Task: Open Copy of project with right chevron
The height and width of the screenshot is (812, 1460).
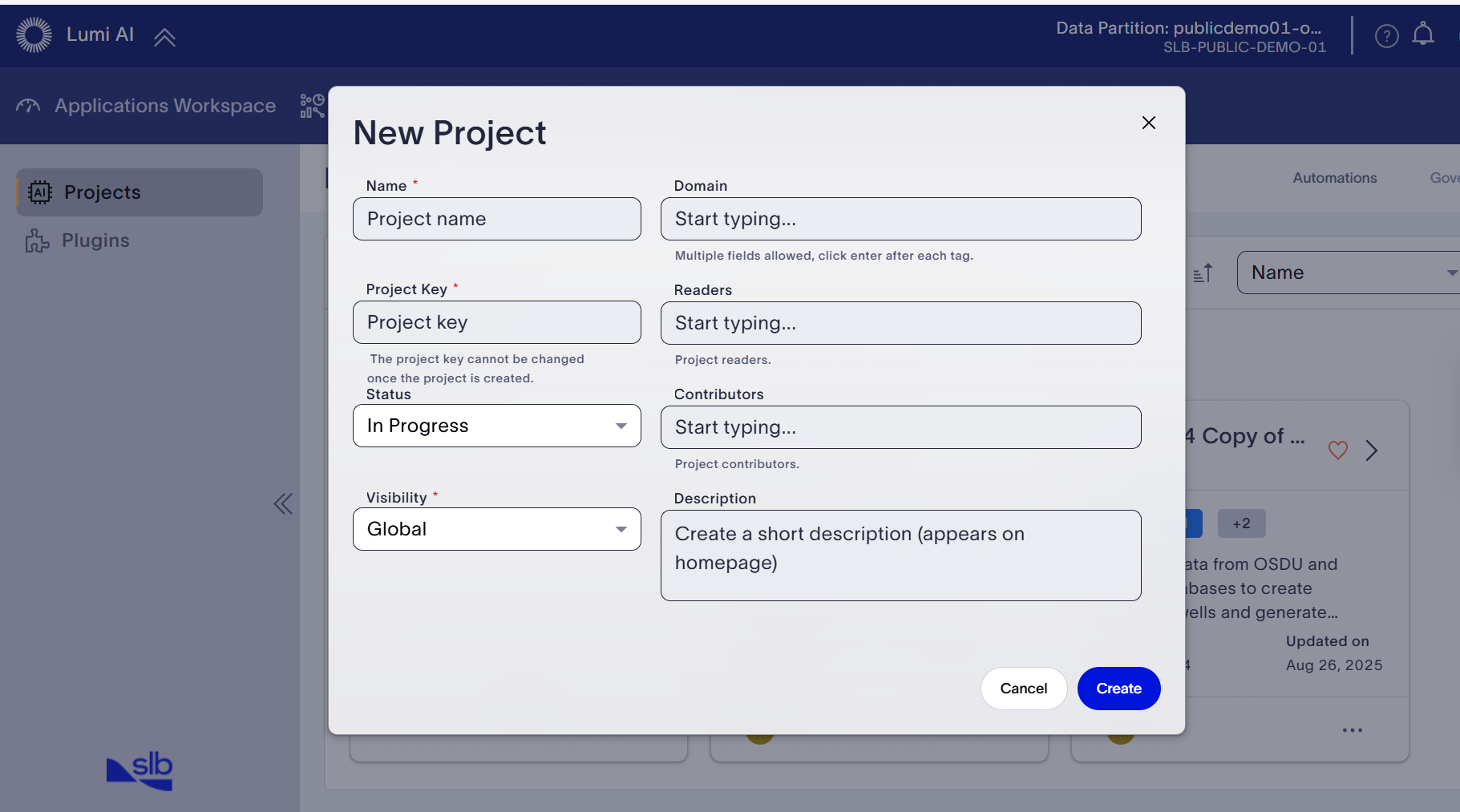Action: [1372, 450]
